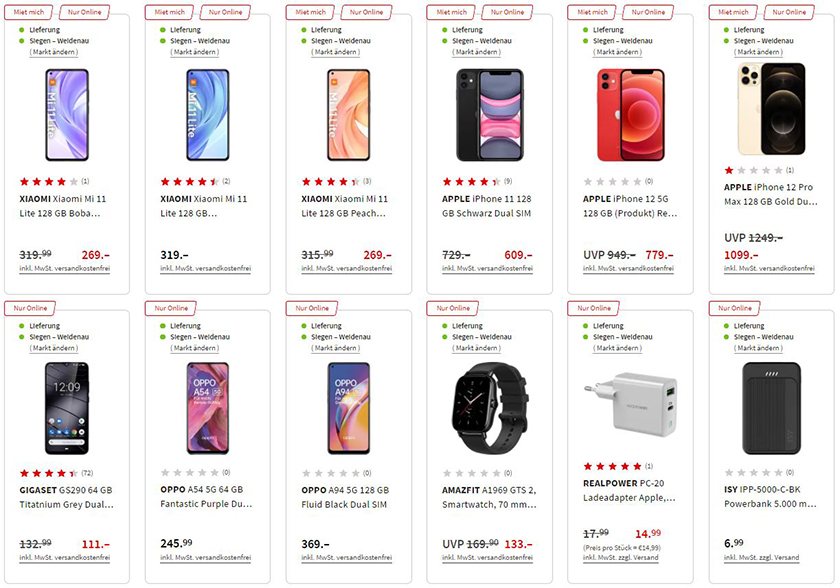The image size is (840, 588).
Task: Click star rating of Gigaset GS290
Action: click(x=47, y=472)
